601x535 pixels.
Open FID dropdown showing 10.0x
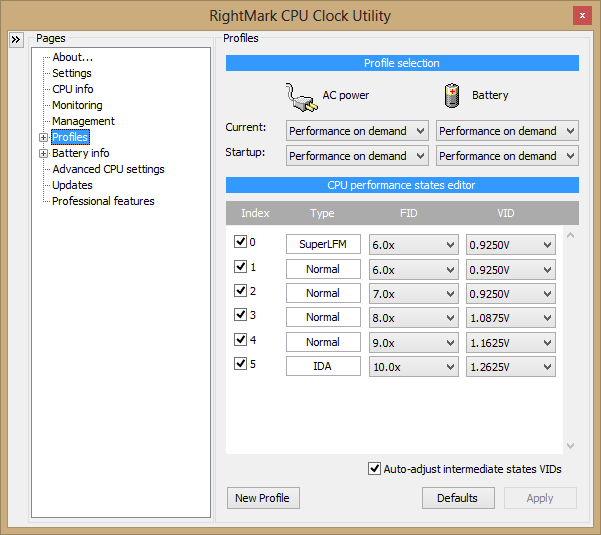click(414, 367)
